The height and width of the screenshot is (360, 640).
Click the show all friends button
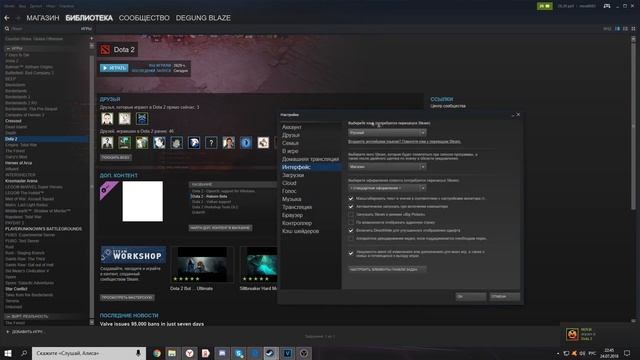(116, 158)
